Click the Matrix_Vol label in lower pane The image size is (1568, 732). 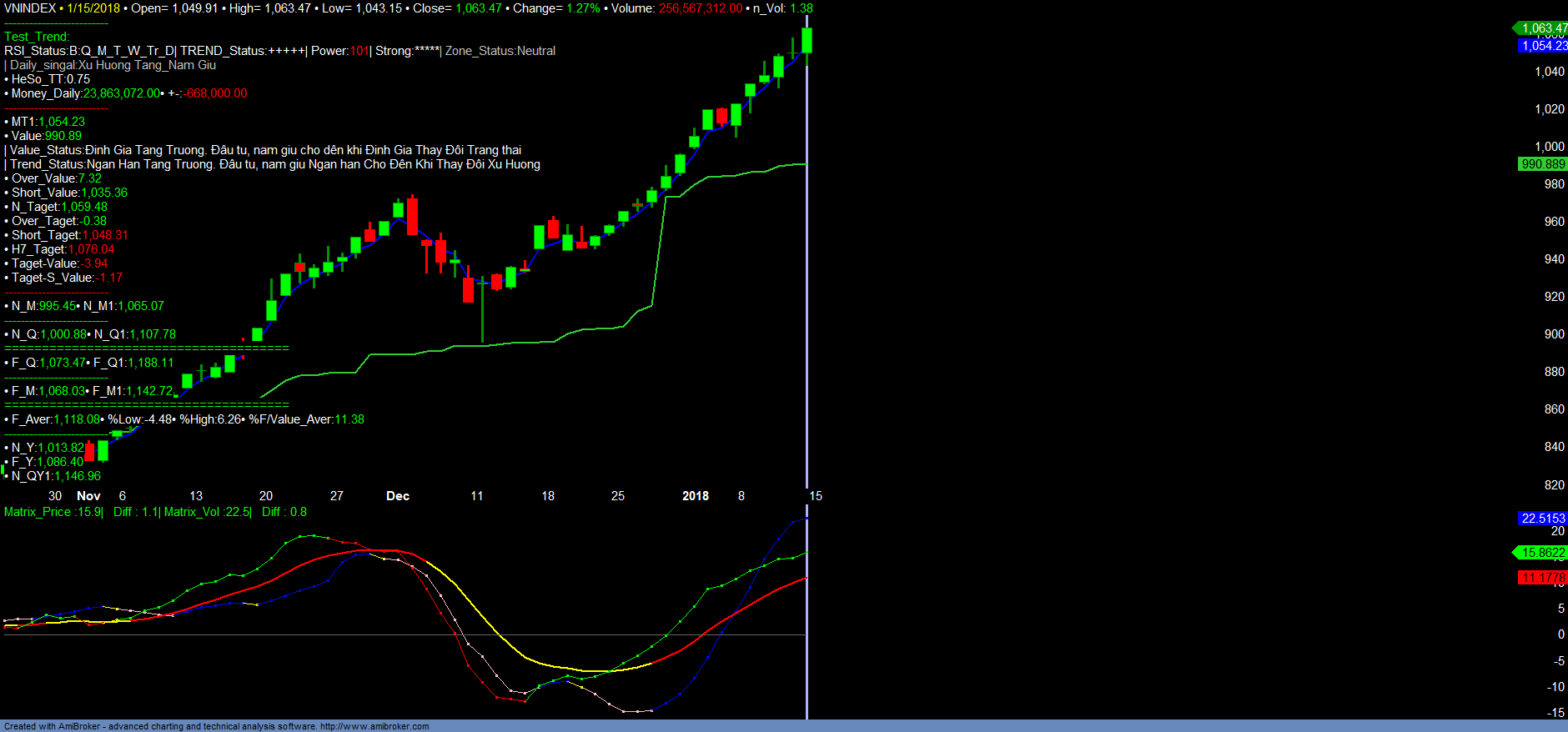tap(193, 512)
